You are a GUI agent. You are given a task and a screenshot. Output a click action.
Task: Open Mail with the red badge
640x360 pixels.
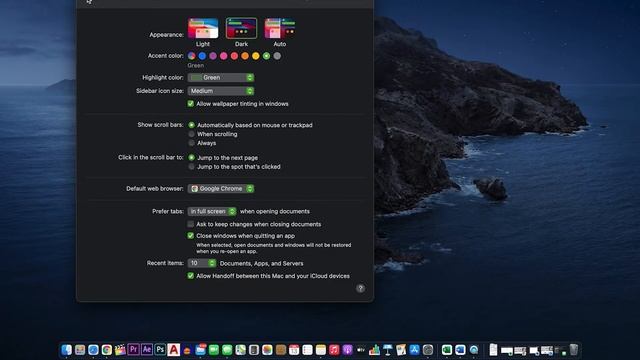[200, 350]
